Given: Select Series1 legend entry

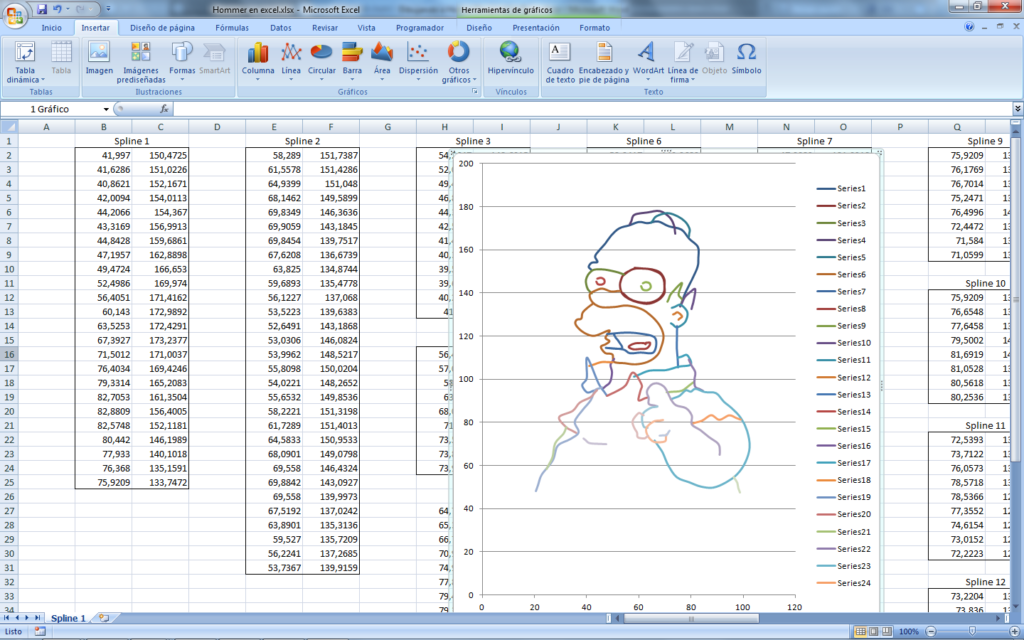Looking at the screenshot, I should pyautogui.click(x=841, y=189).
